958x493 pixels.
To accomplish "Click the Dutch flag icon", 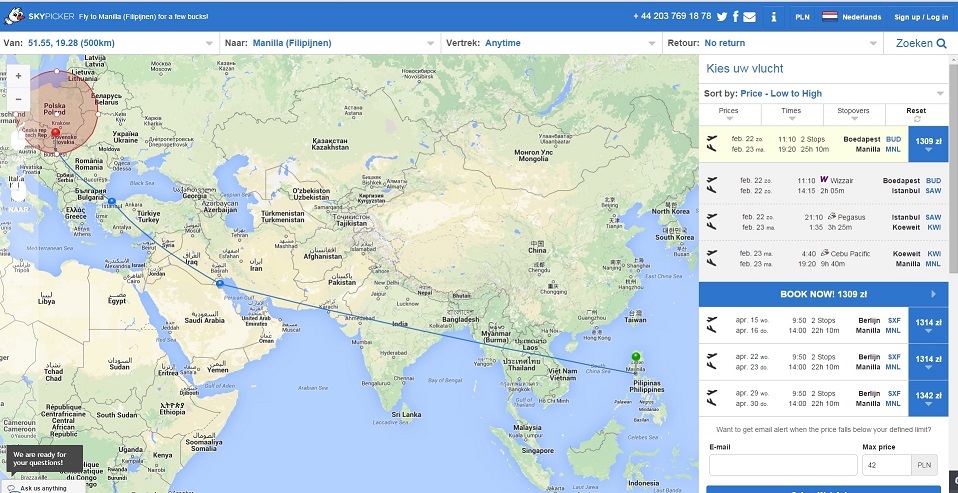I will tap(830, 16).
